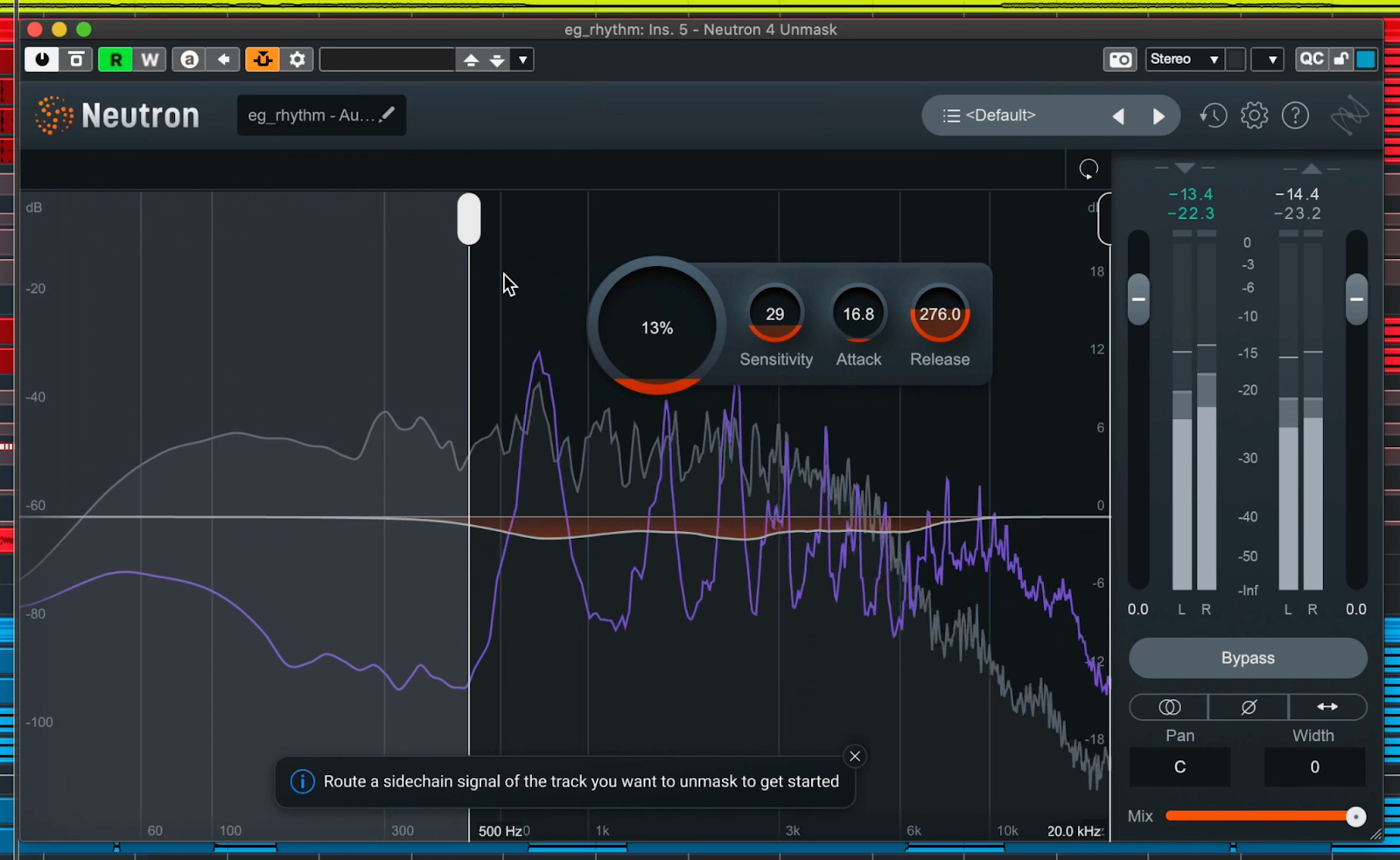1400x860 pixels.
Task: Toggle plug-in bypass button in host toolbar
Action: [76, 59]
